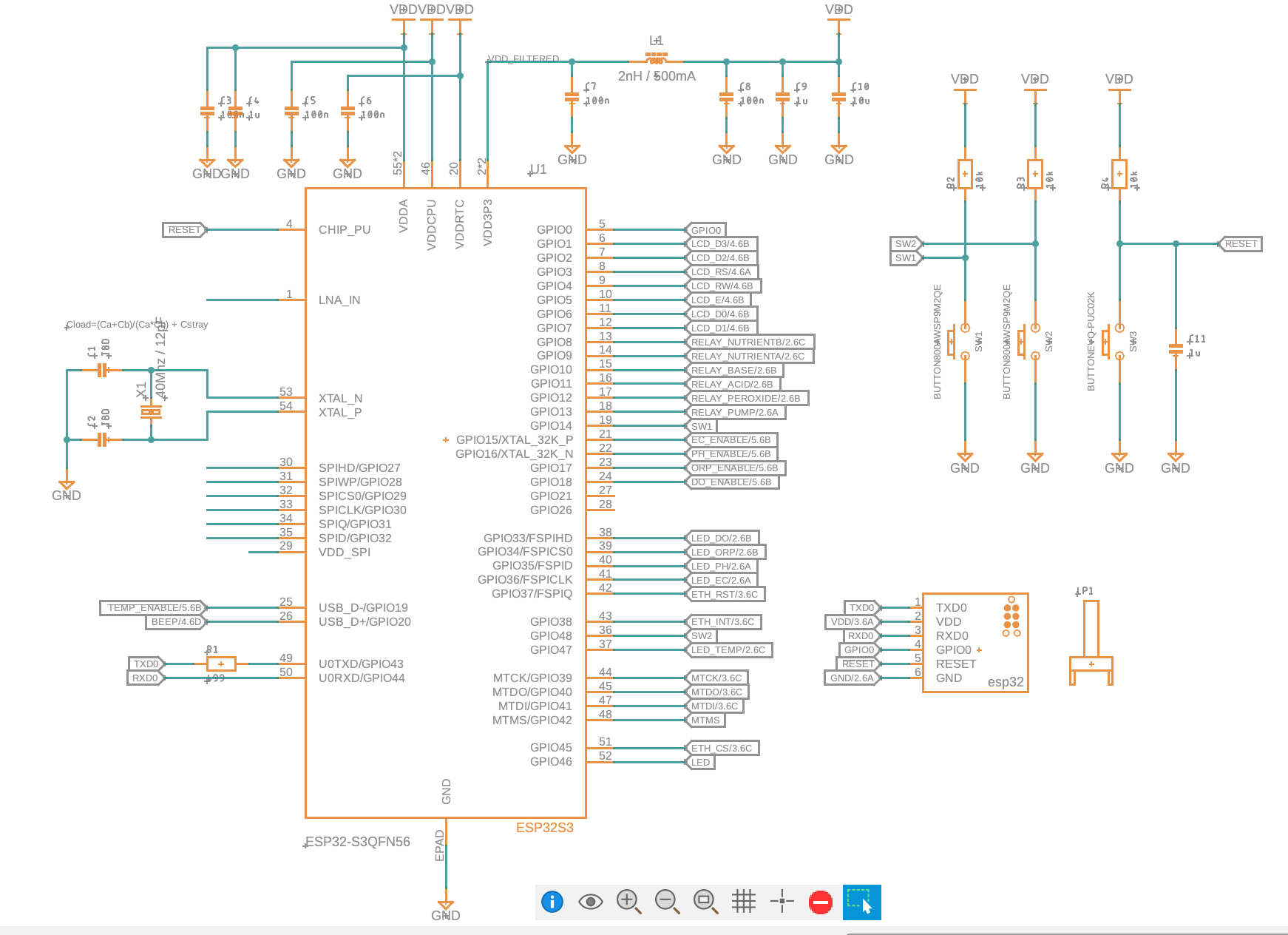Click the RELAY_NUTRIENTB/2.6C net label
The height and width of the screenshot is (935, 1288).
[749, 342]
